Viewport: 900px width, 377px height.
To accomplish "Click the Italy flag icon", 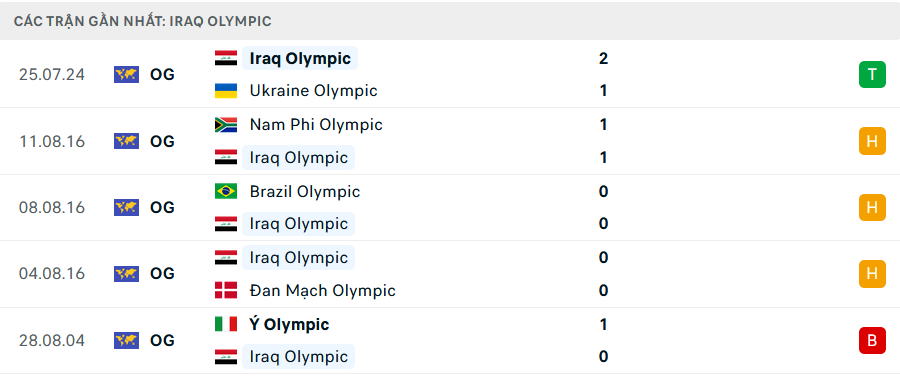I will 226,324.
